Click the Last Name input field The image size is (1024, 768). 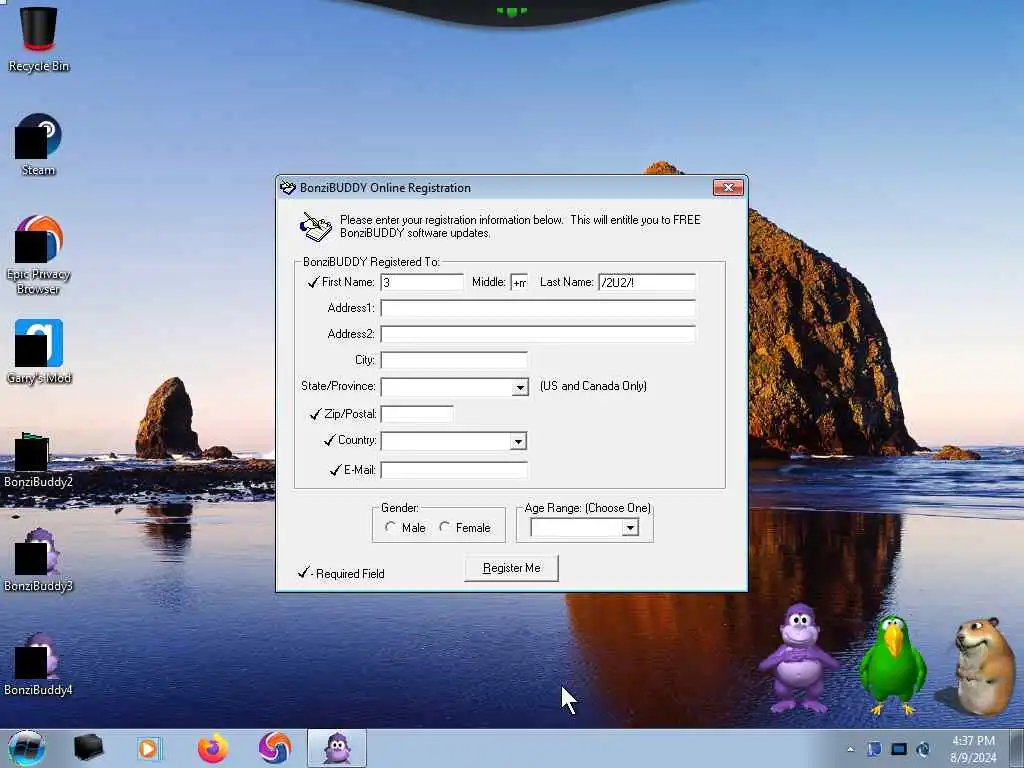[x=647, y=282]
